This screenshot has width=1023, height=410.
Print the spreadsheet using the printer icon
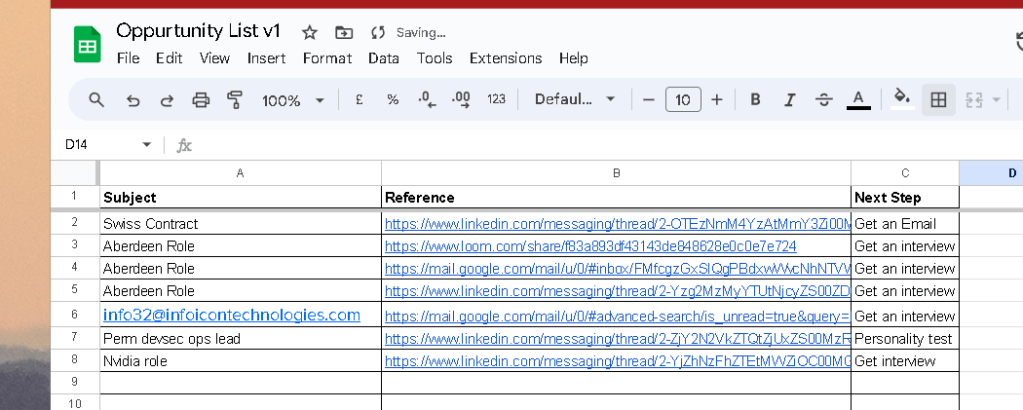(201, 100)
